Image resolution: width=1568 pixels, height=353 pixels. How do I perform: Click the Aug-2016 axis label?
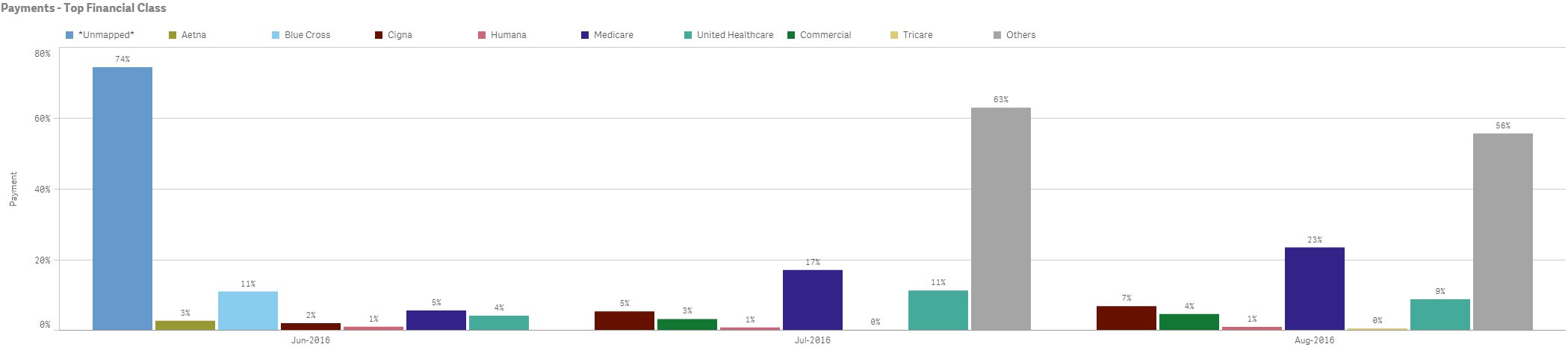pyautogui.click(x=1314, y=340)
